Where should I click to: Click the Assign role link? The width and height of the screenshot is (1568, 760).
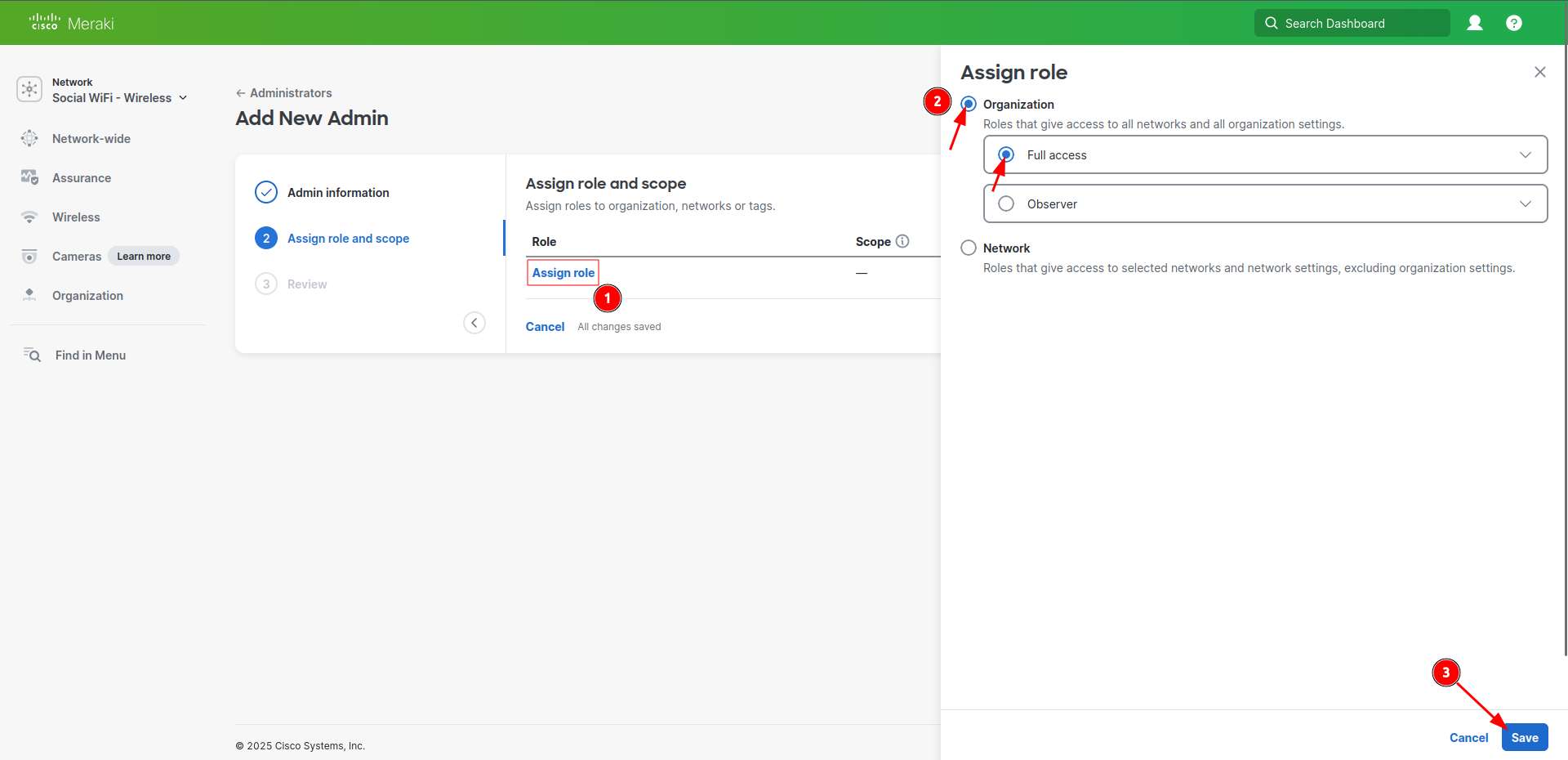563,272
